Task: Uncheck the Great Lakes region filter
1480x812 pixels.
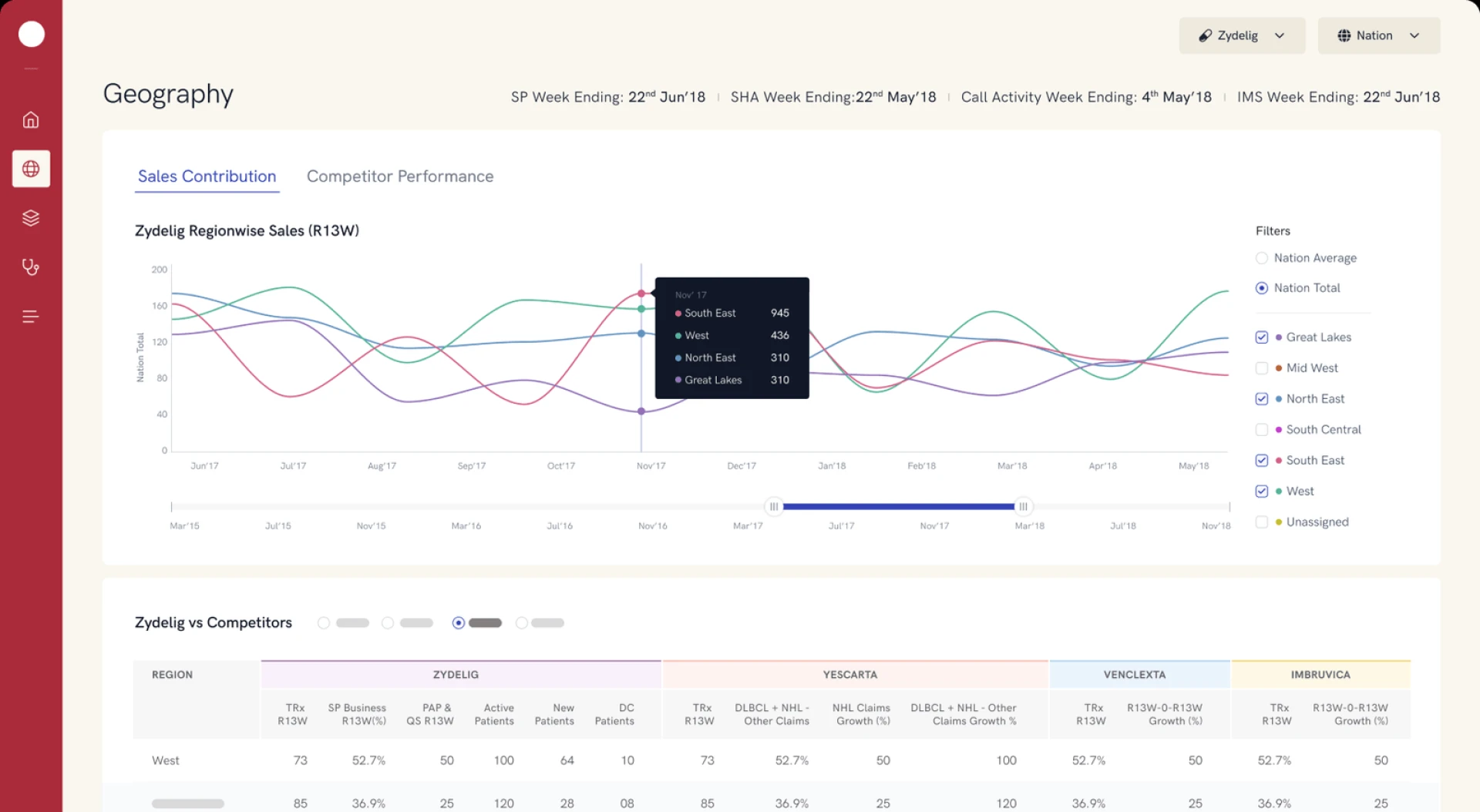Action: (1262, 337)
